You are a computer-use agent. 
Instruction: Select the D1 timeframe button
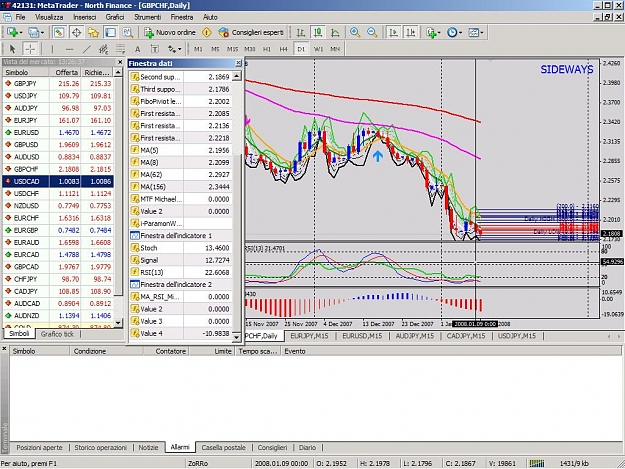click(x=301, y=49)
